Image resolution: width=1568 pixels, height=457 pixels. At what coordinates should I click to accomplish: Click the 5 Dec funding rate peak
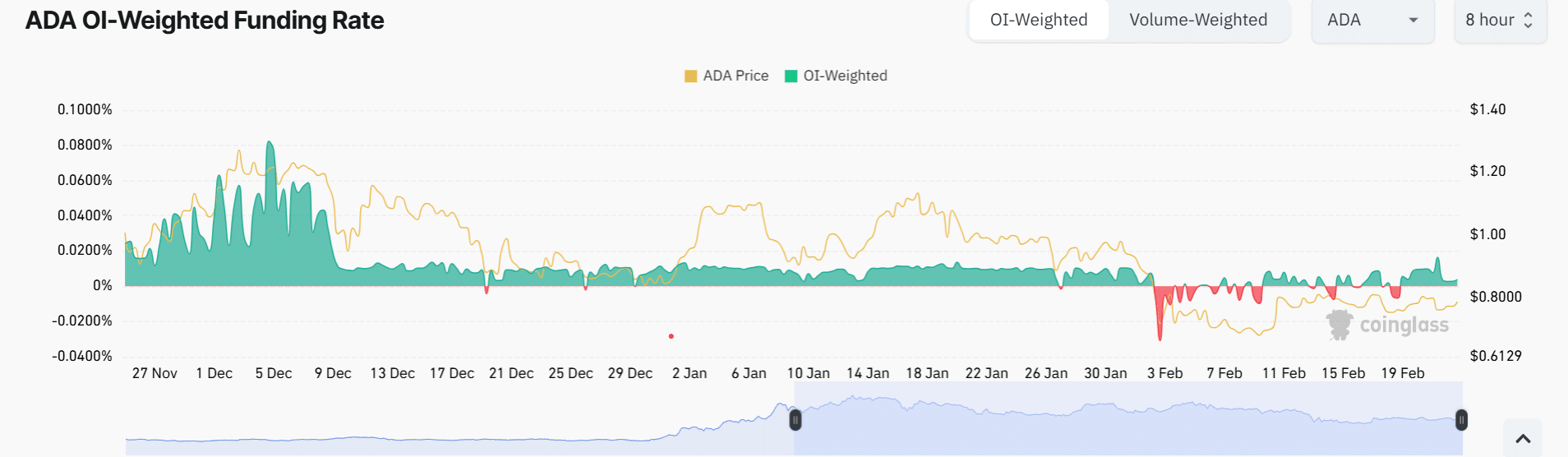click(270, 143)
